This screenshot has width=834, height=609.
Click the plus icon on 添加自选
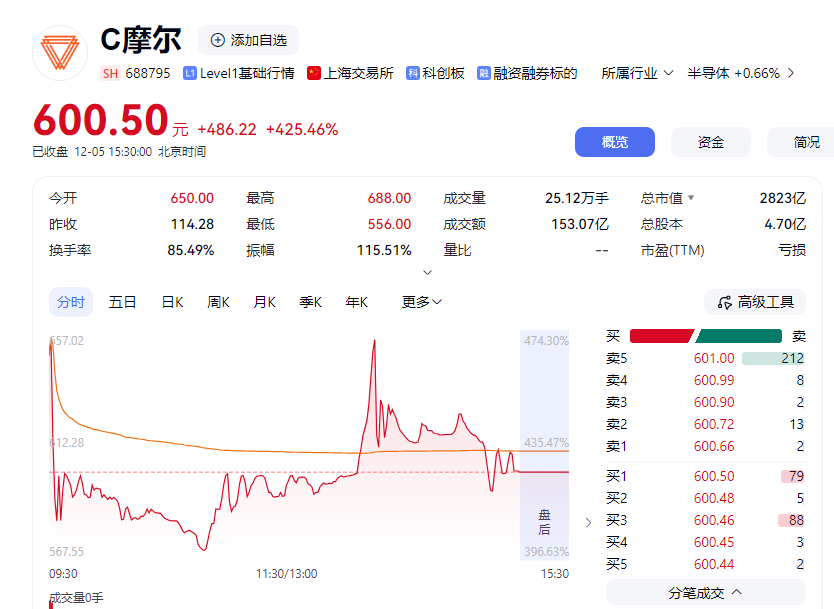(x=216, y=40)
